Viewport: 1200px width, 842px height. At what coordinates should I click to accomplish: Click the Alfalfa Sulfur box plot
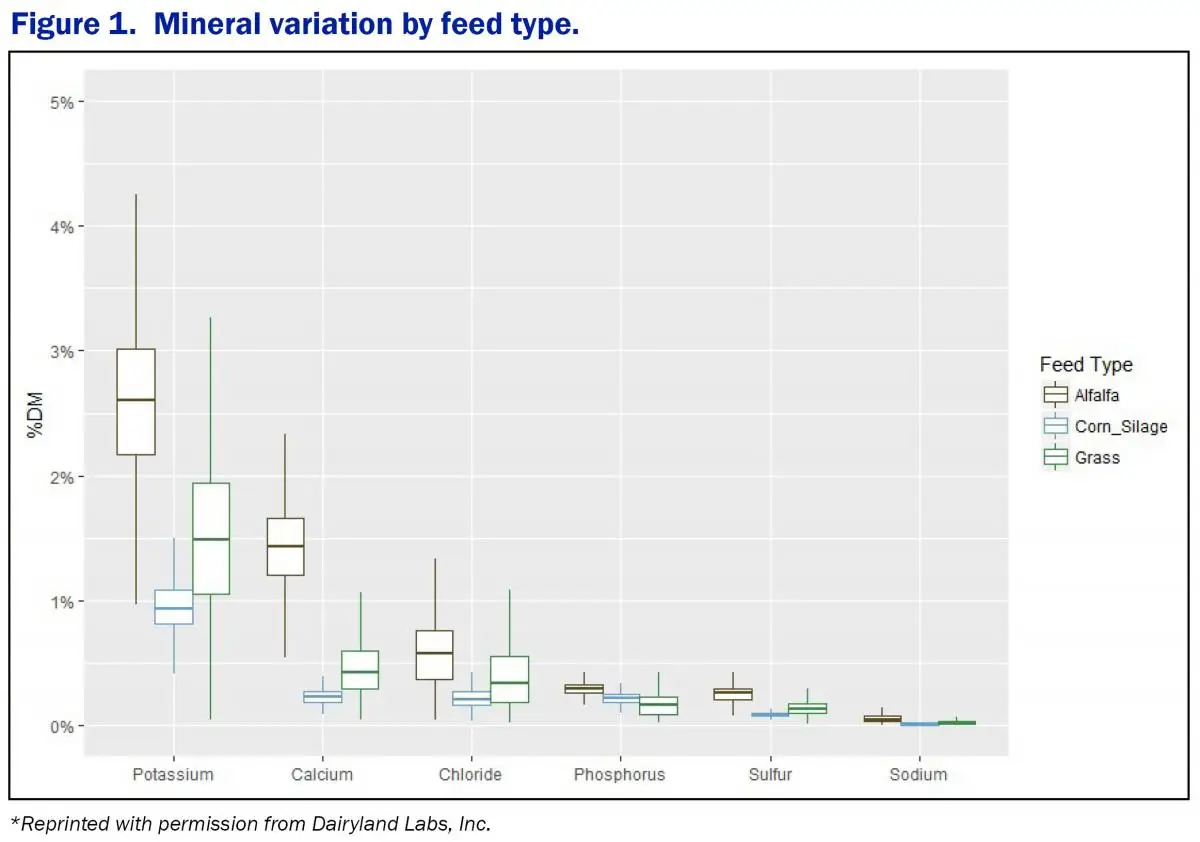pyautogui.click(x=733, y=694)
